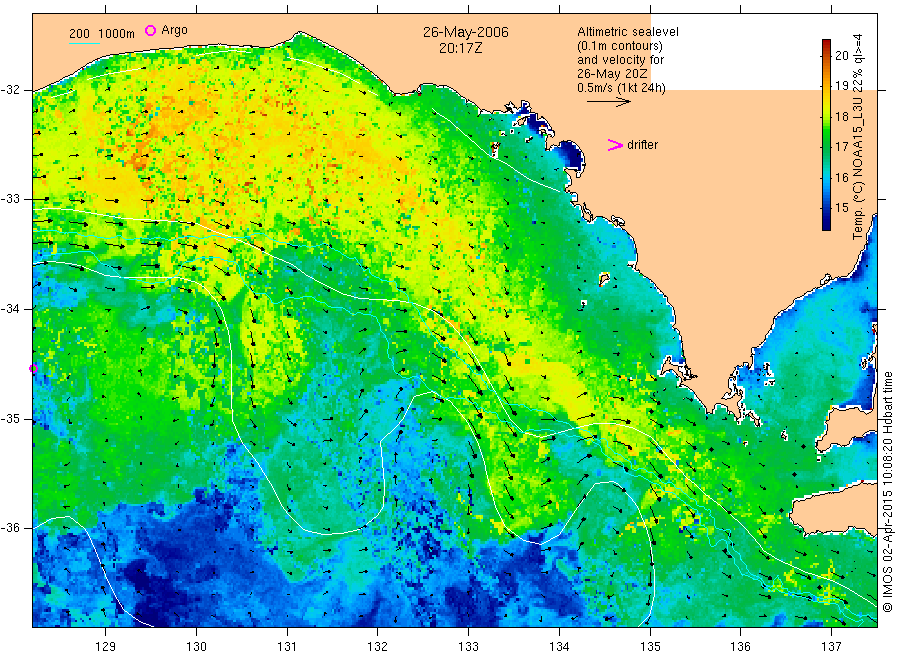Screen dimensions: 900x660
Task: Click the color bar value 19
Action: [841, 86]
